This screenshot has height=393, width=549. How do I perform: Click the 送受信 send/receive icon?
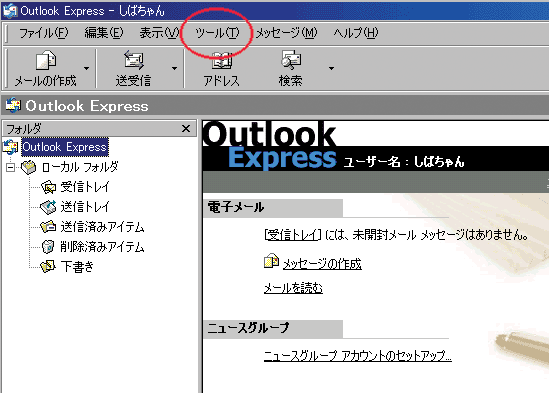(134, 60)
